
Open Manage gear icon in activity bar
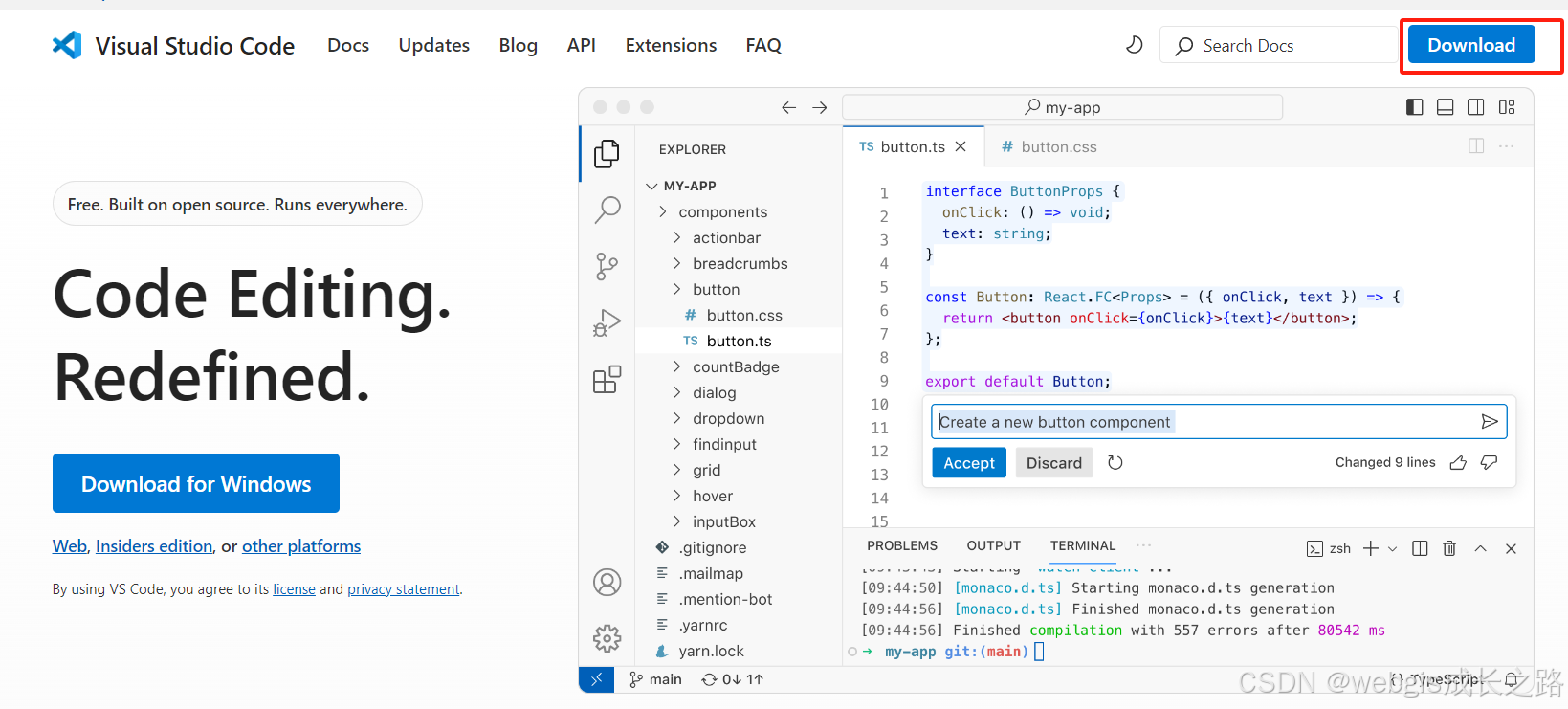607,638
